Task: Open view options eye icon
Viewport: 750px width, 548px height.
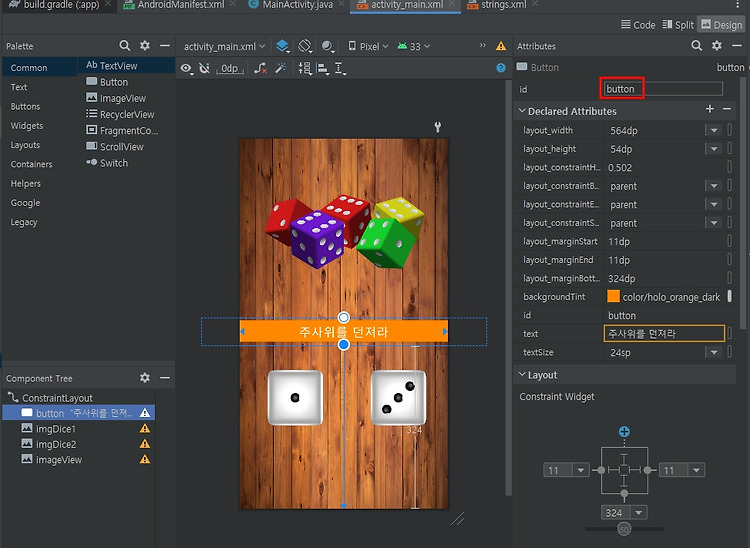Action: [187, 68]
